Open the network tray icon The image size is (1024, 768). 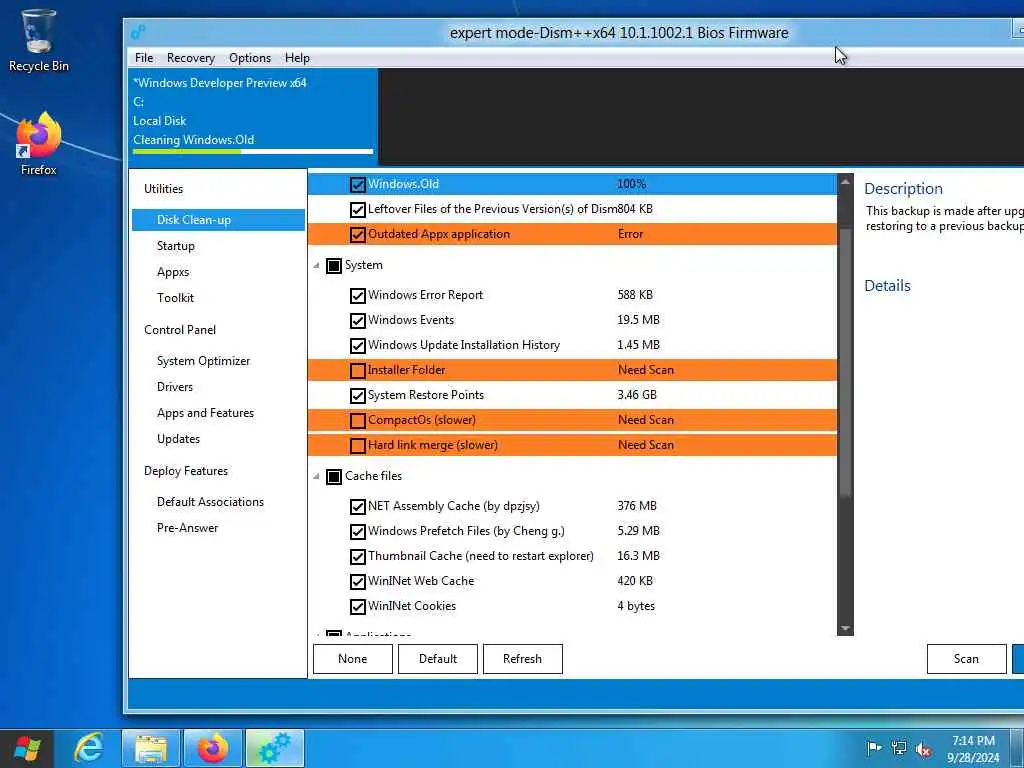point(899,748)
